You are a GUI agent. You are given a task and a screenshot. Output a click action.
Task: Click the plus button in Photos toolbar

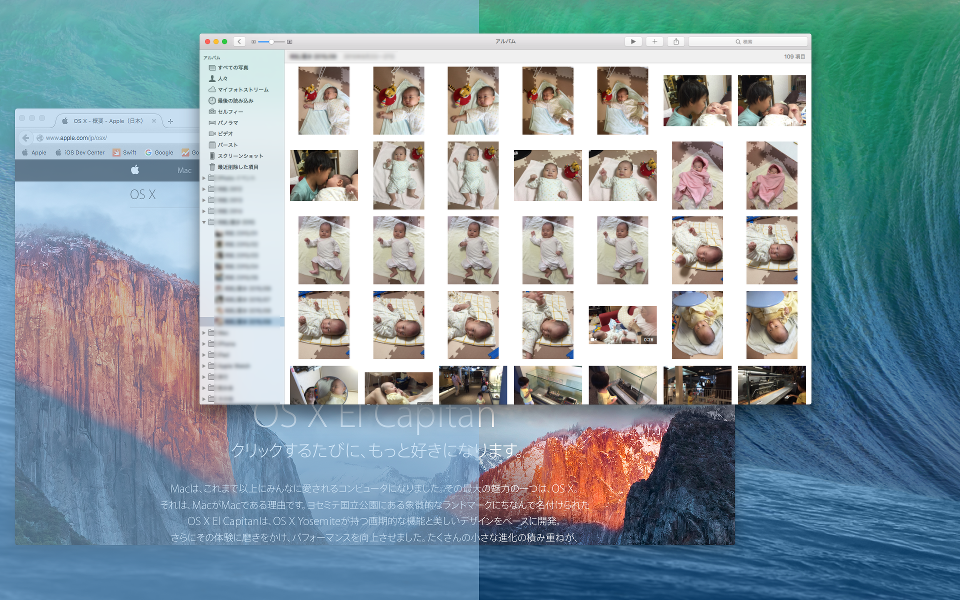point(654,42)
